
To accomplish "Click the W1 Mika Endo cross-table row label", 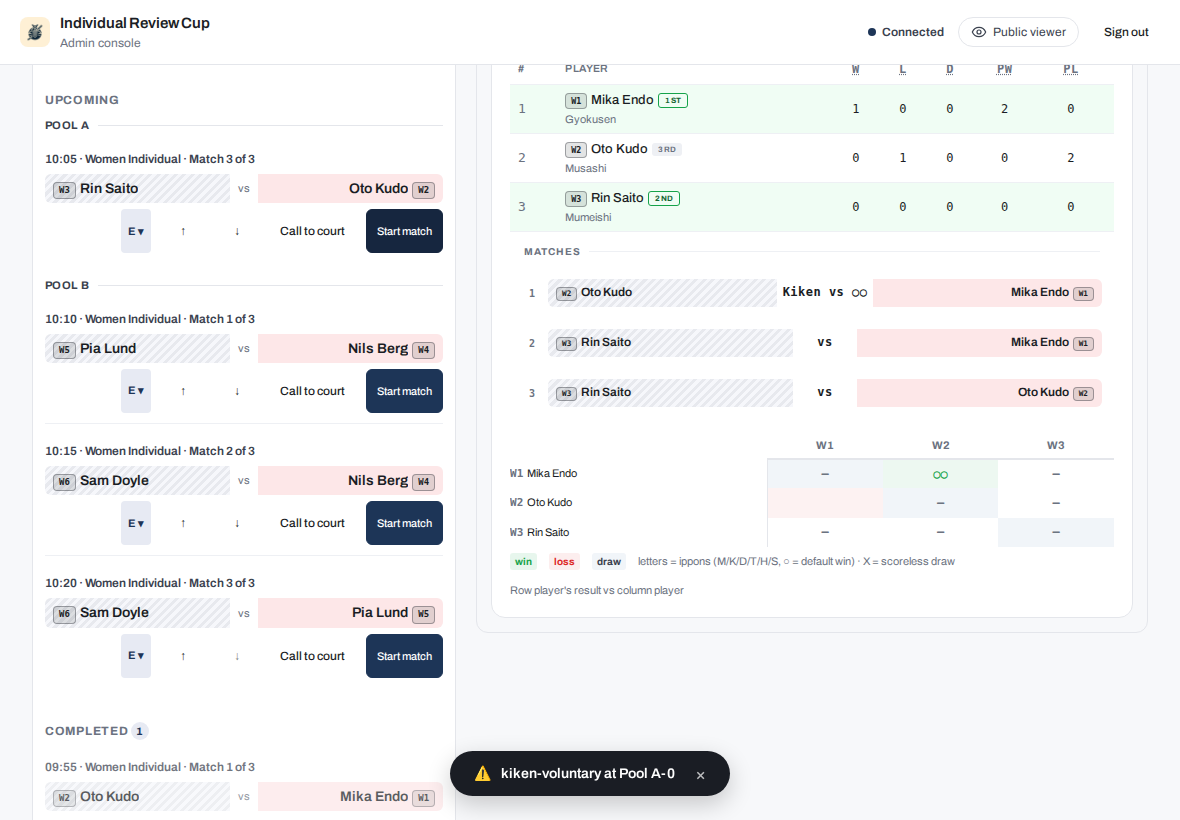I will coord(543,473).
